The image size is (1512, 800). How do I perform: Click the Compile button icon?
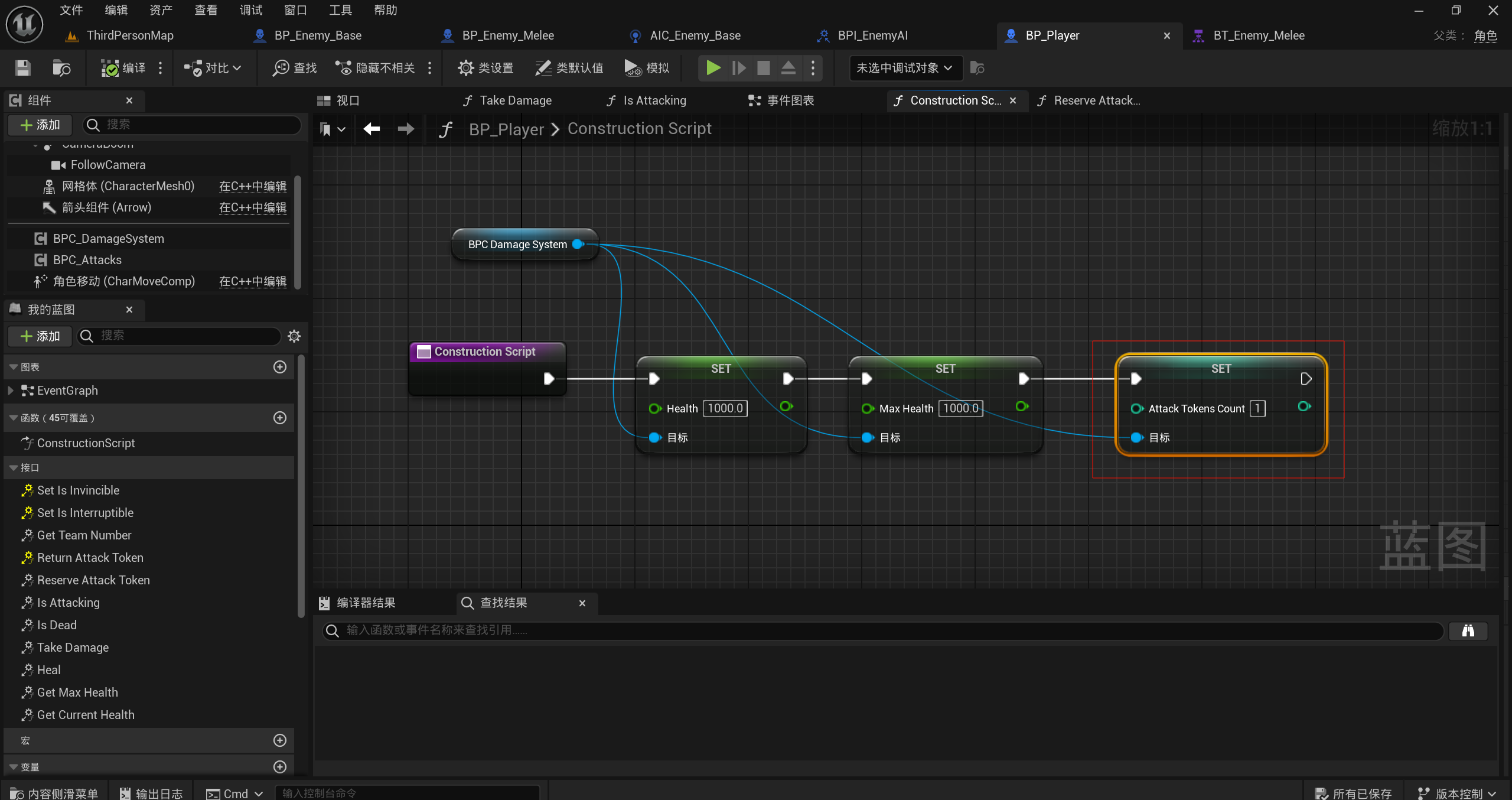pyautogui.click(x=110, y=68)
